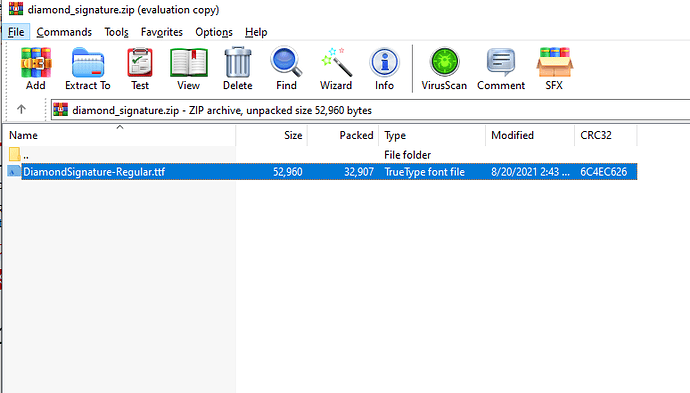690x393 pixels.
Task: Click the parent folder icon
Action: tap(15, 154)
